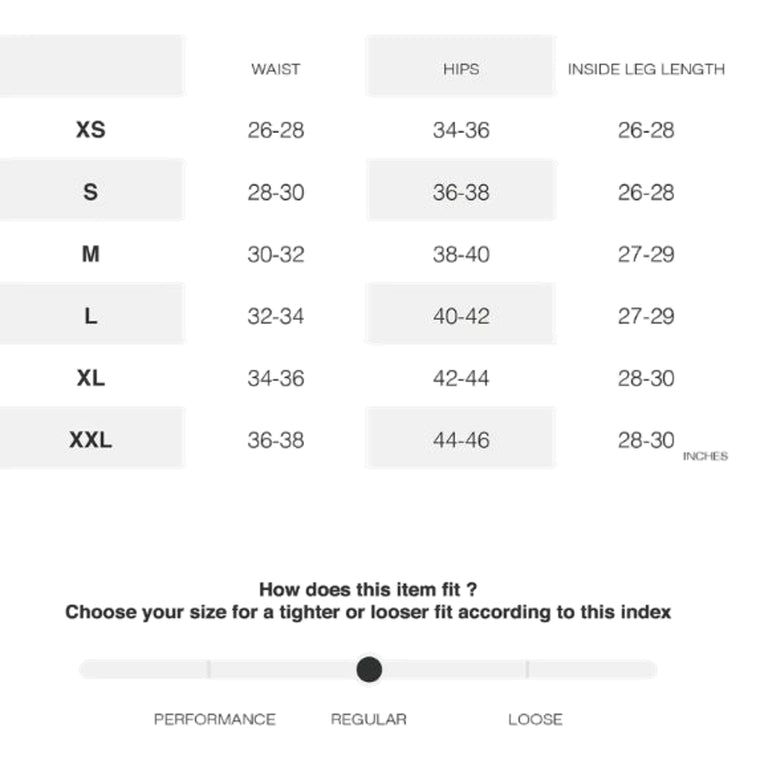Click the L waist value 32-34
The width and height of the screenshot is (760, 760).
276,316
